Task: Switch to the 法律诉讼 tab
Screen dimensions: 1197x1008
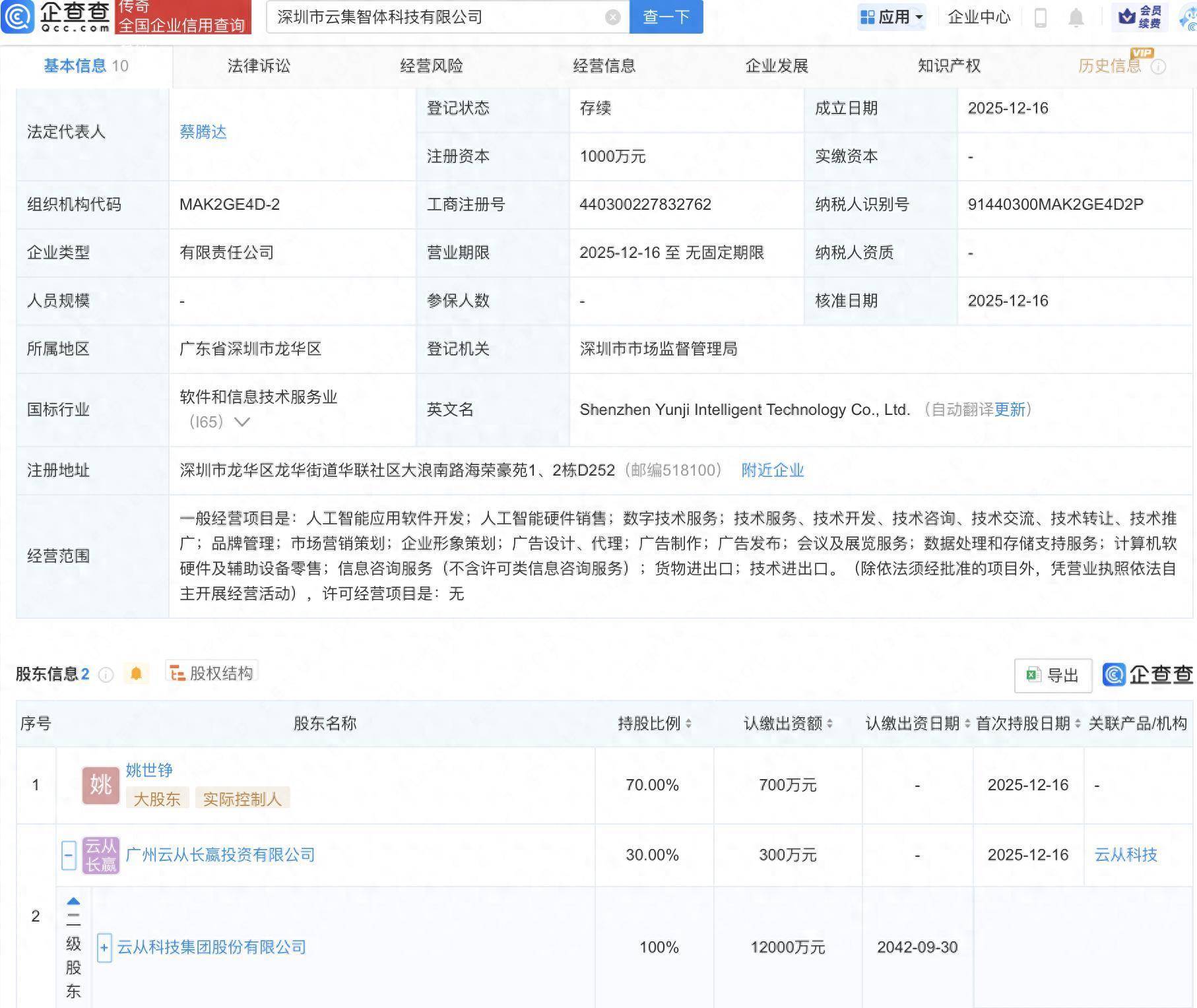Action: point(259,65)
